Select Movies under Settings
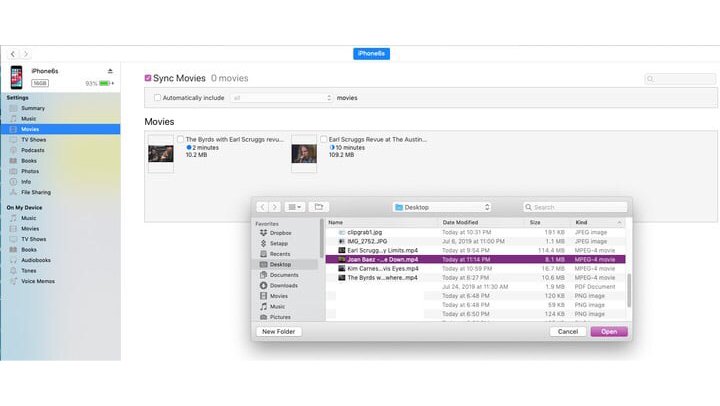Viewport: 720px width, 406px height. tap(60, 129)
